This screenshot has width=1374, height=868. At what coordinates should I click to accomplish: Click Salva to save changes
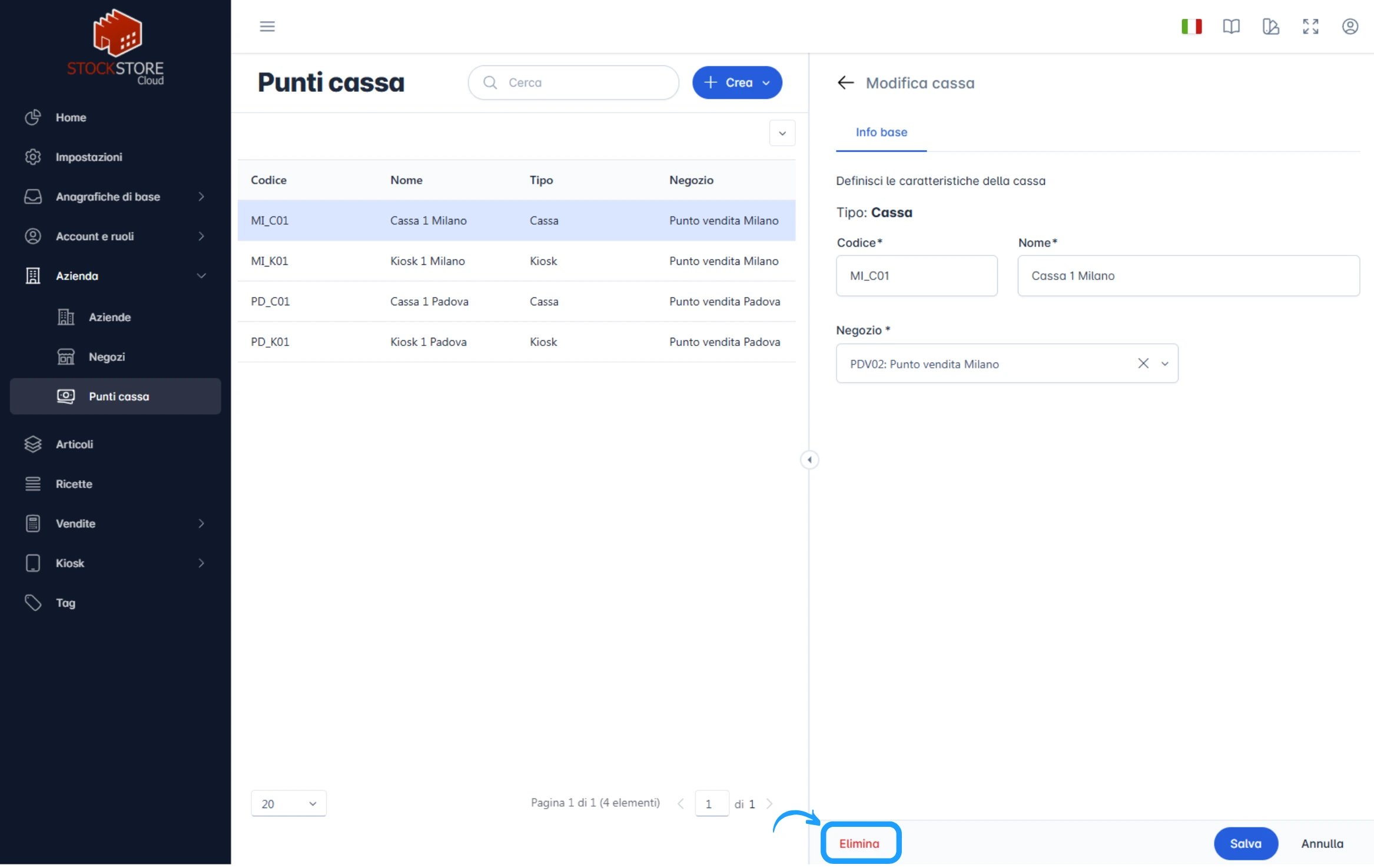[1246, 842]
